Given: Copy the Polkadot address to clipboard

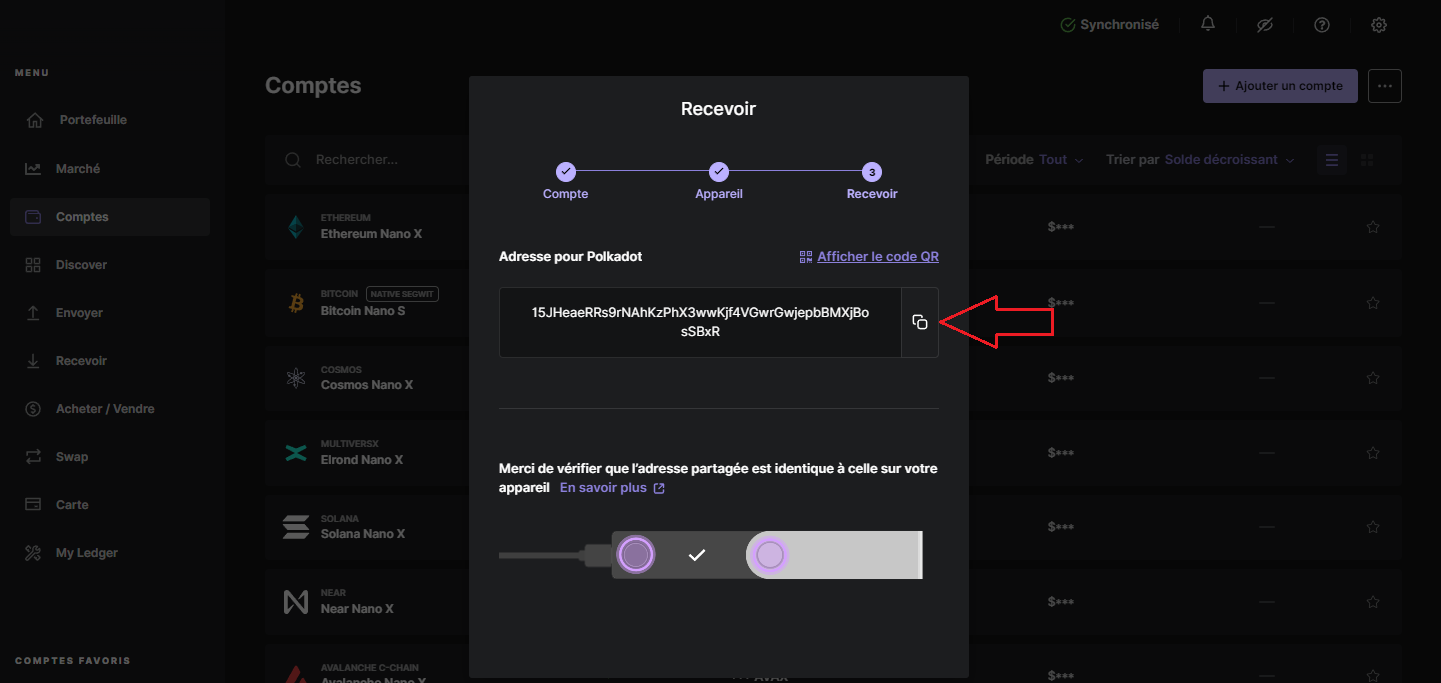Looking at the screenshot, I should (x=920, y=322).
